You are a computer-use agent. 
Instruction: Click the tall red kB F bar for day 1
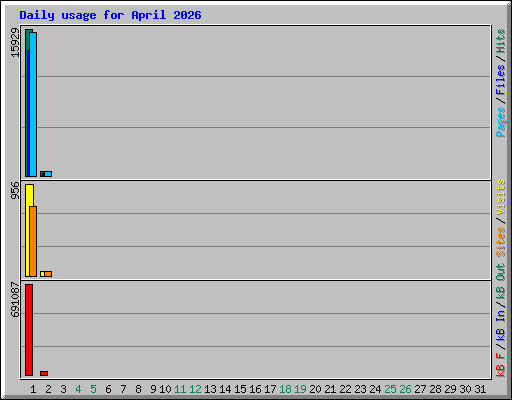coord(29,330)
